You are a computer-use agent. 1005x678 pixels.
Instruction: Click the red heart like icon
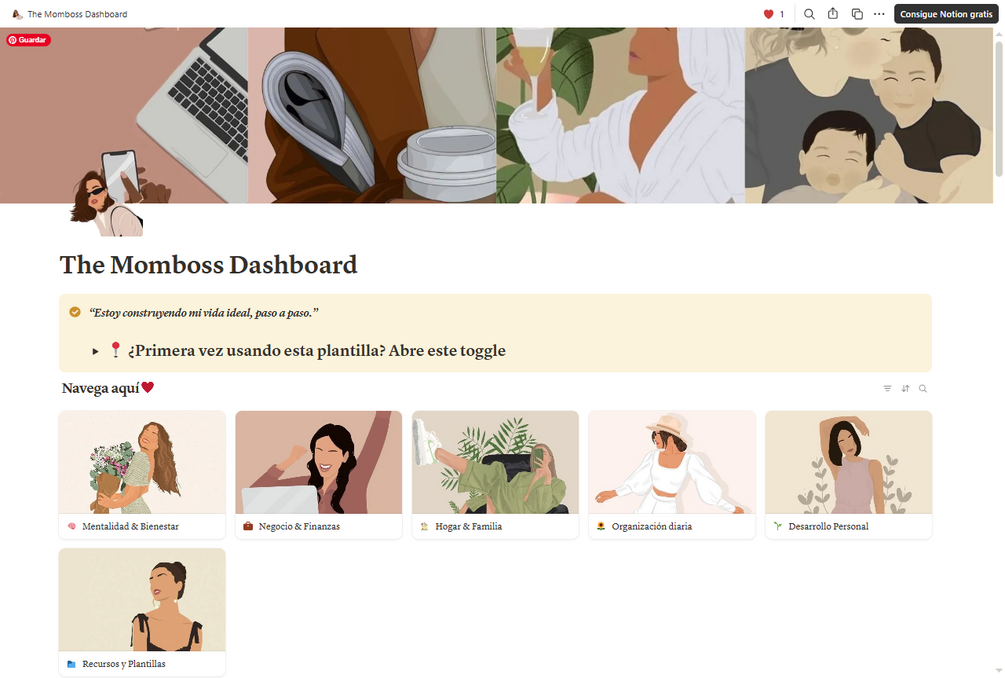[x=768, y=14]
